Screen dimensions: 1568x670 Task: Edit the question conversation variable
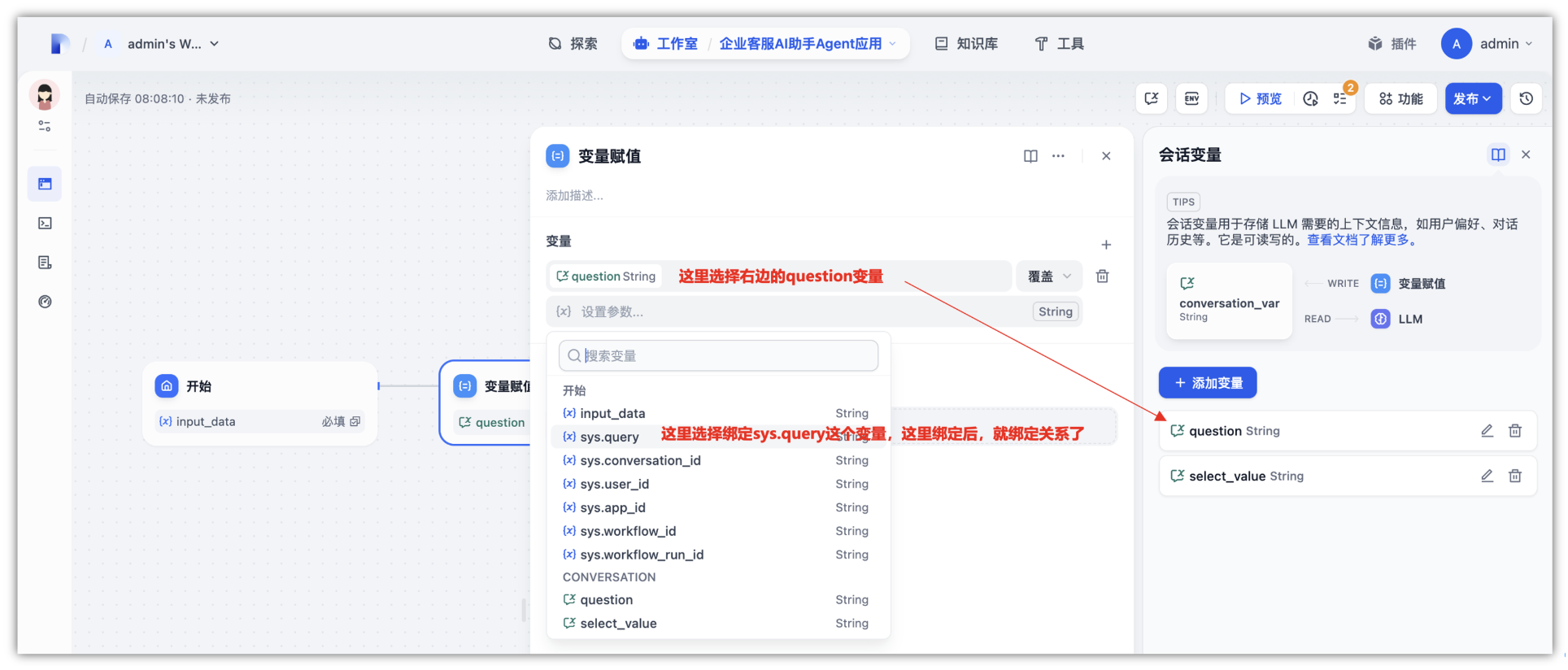pos(1487,431)
